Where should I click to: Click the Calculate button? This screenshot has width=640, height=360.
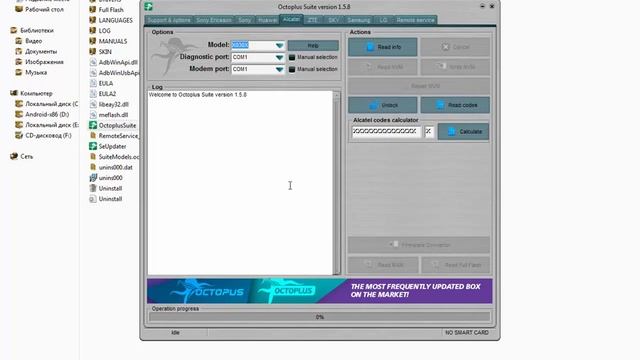[463, 132]
